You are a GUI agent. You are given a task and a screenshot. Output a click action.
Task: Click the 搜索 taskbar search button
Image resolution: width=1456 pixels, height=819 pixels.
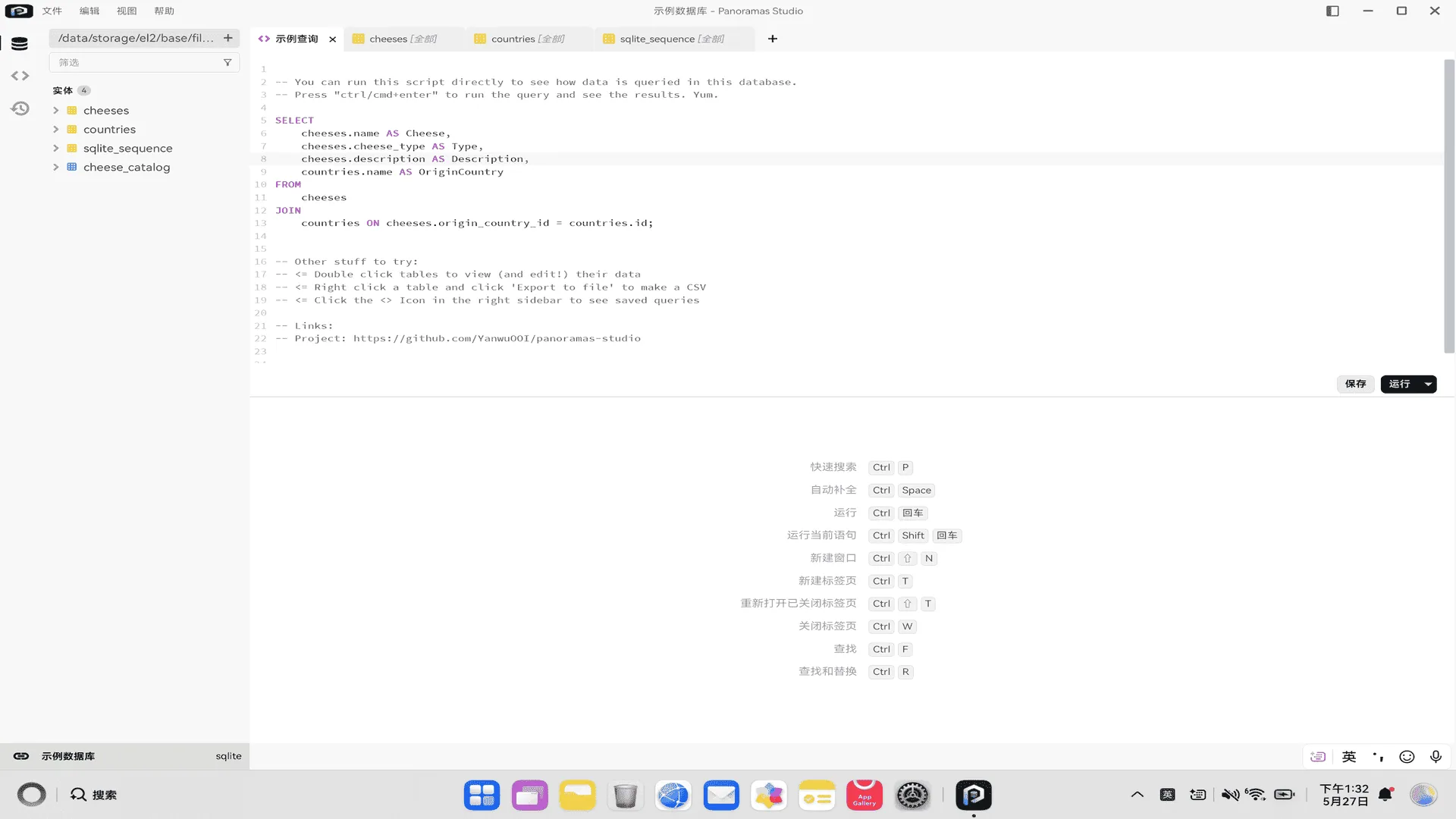pyautogui.click(x=94, y=795)
